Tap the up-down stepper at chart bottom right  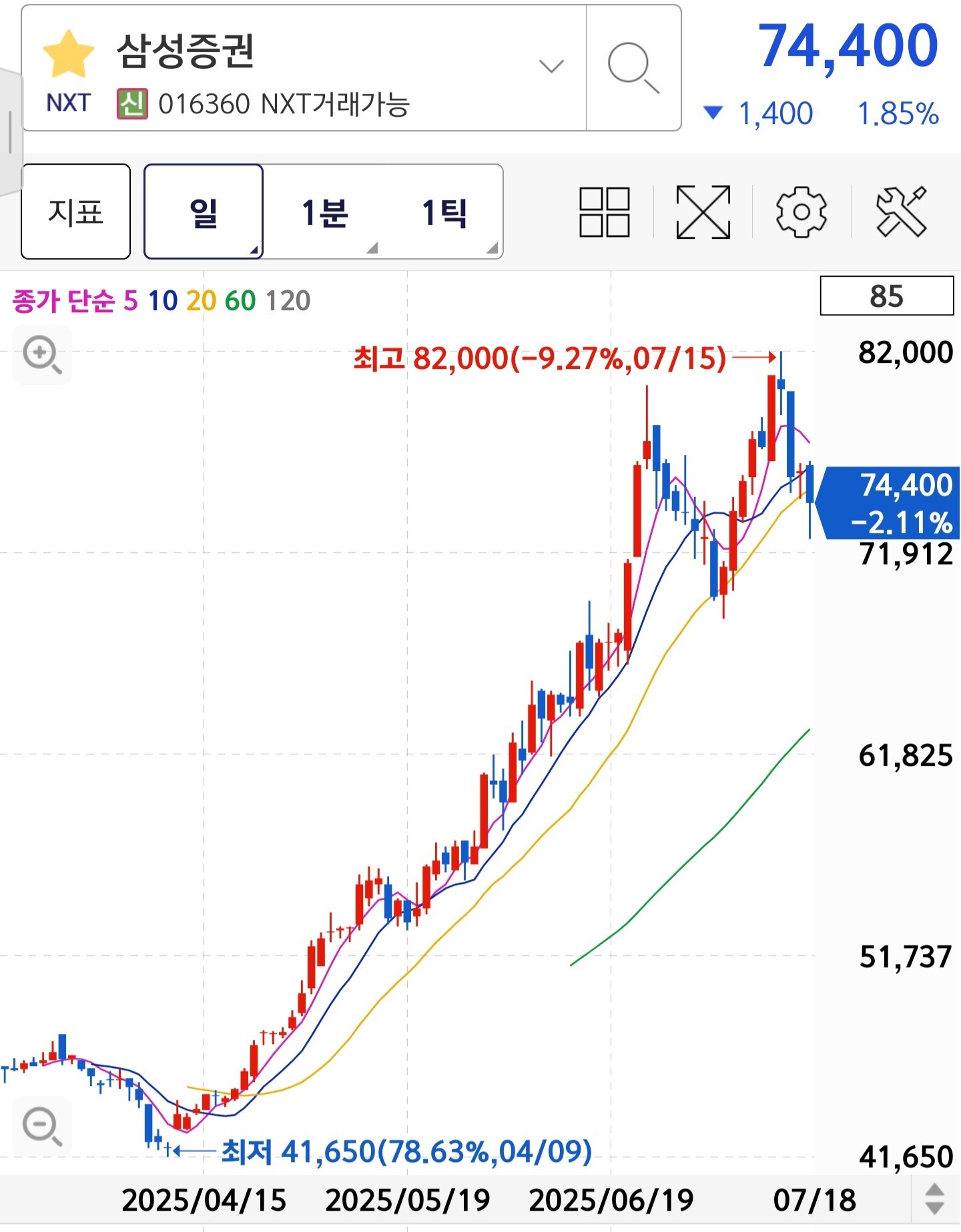pyautogui.click(x=934, y=1199)
